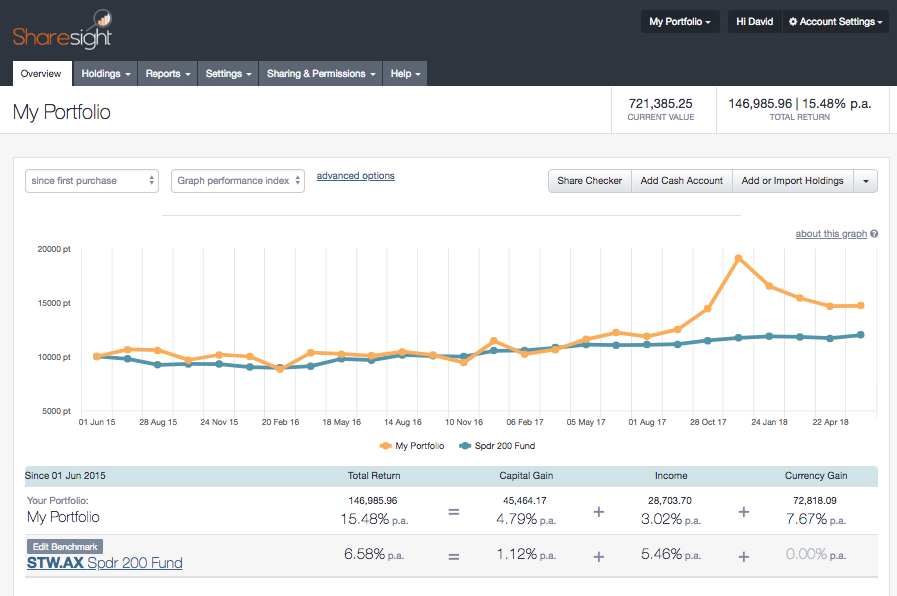Switch to the Overview tab
The image size is (897, 596).
41,74
